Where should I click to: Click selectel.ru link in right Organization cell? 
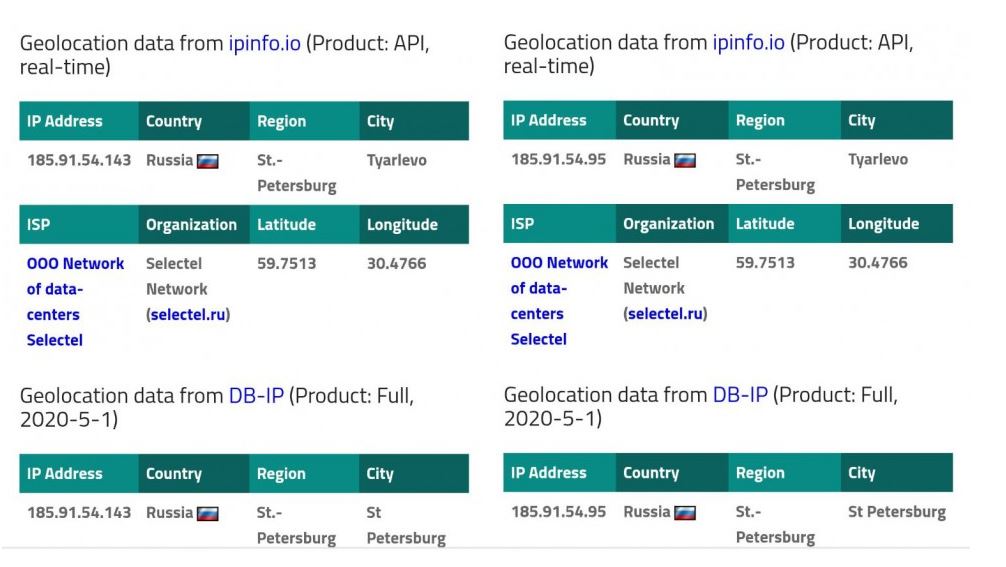pyautogui.click(x=666, y=314)
